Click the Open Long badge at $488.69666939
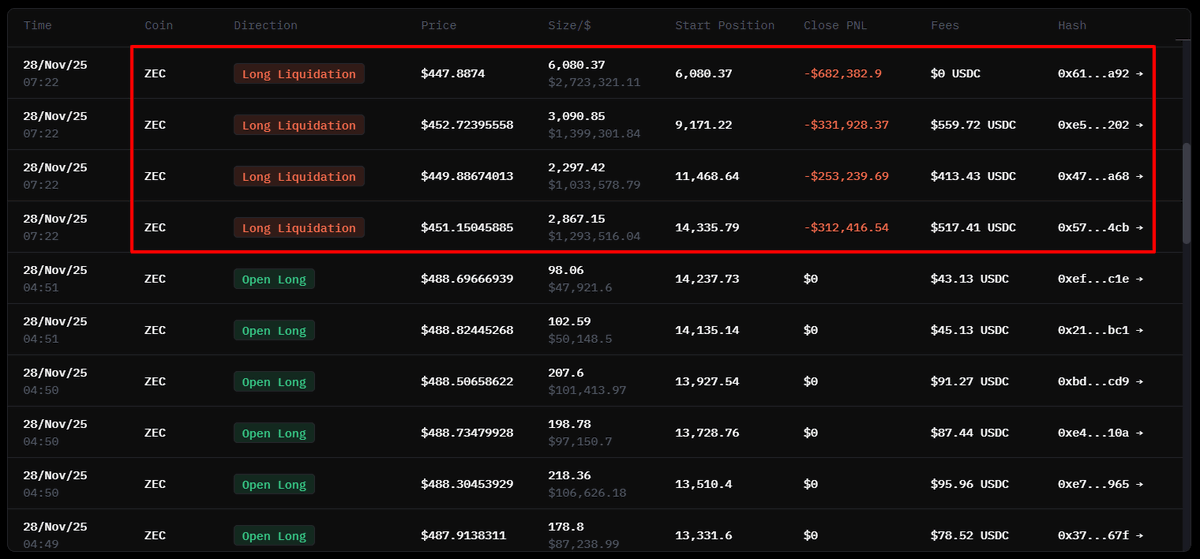Image resolution: width=1200 pixels, height=559 pixels. pyautogui.click(x=274, y=279)
